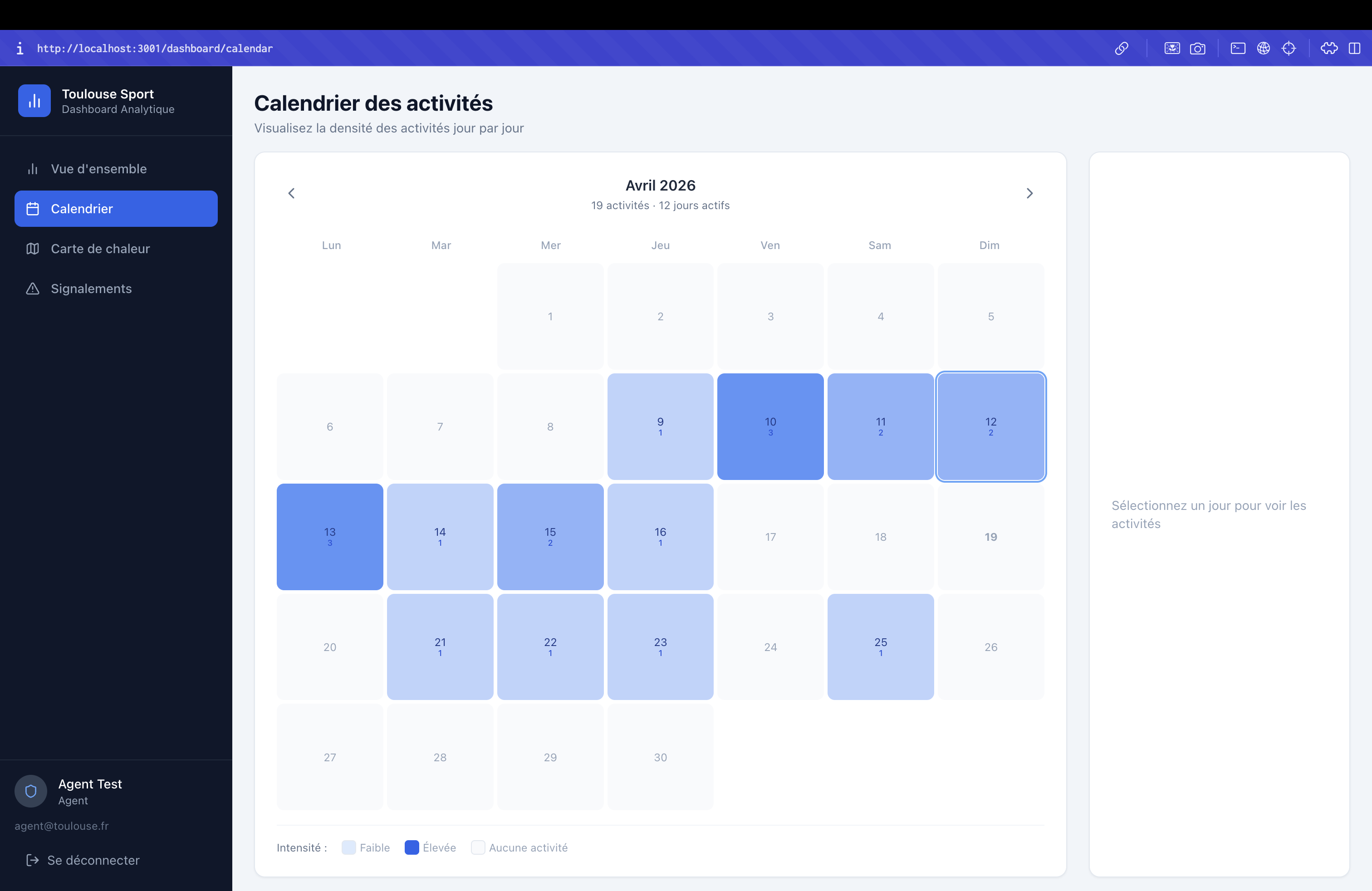The height and width of the screenshot is (891, 1372).
Task: Go to previous month with left chevron
Action: 291,193
